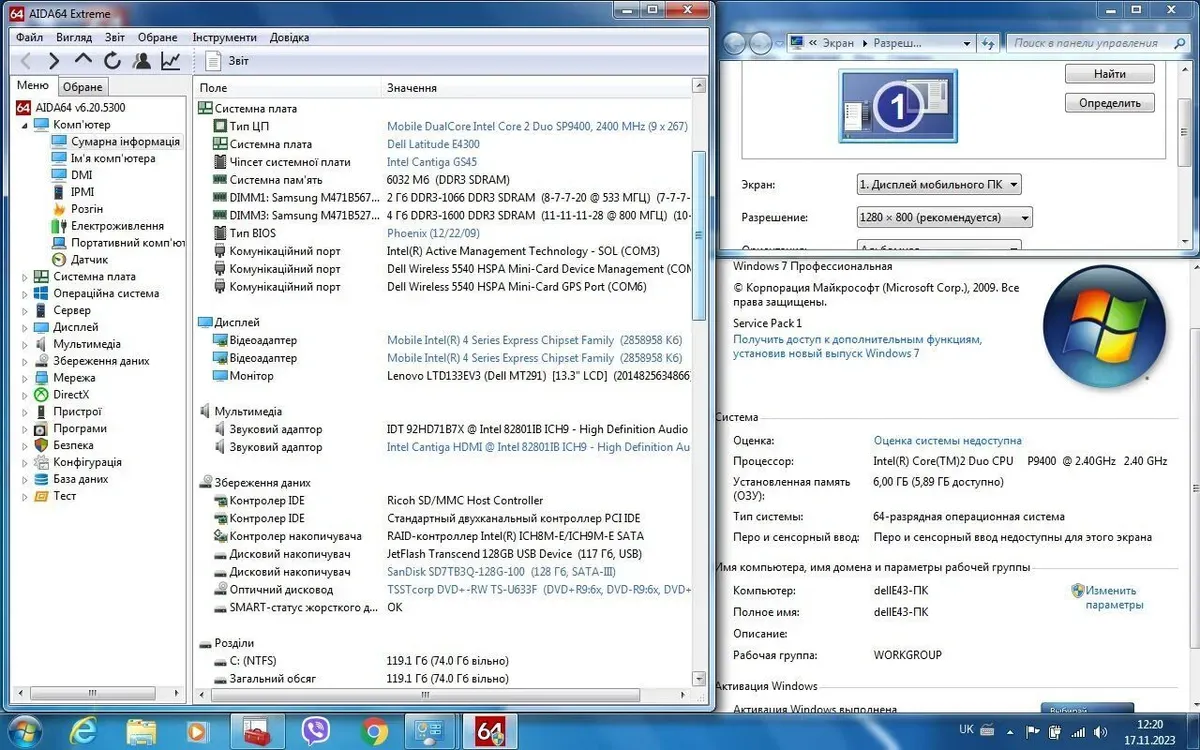This screenshot has width=1200, height=750.
Task: Click the forward navigation arrow in AIDA64
Action: [x=54, y=61]
